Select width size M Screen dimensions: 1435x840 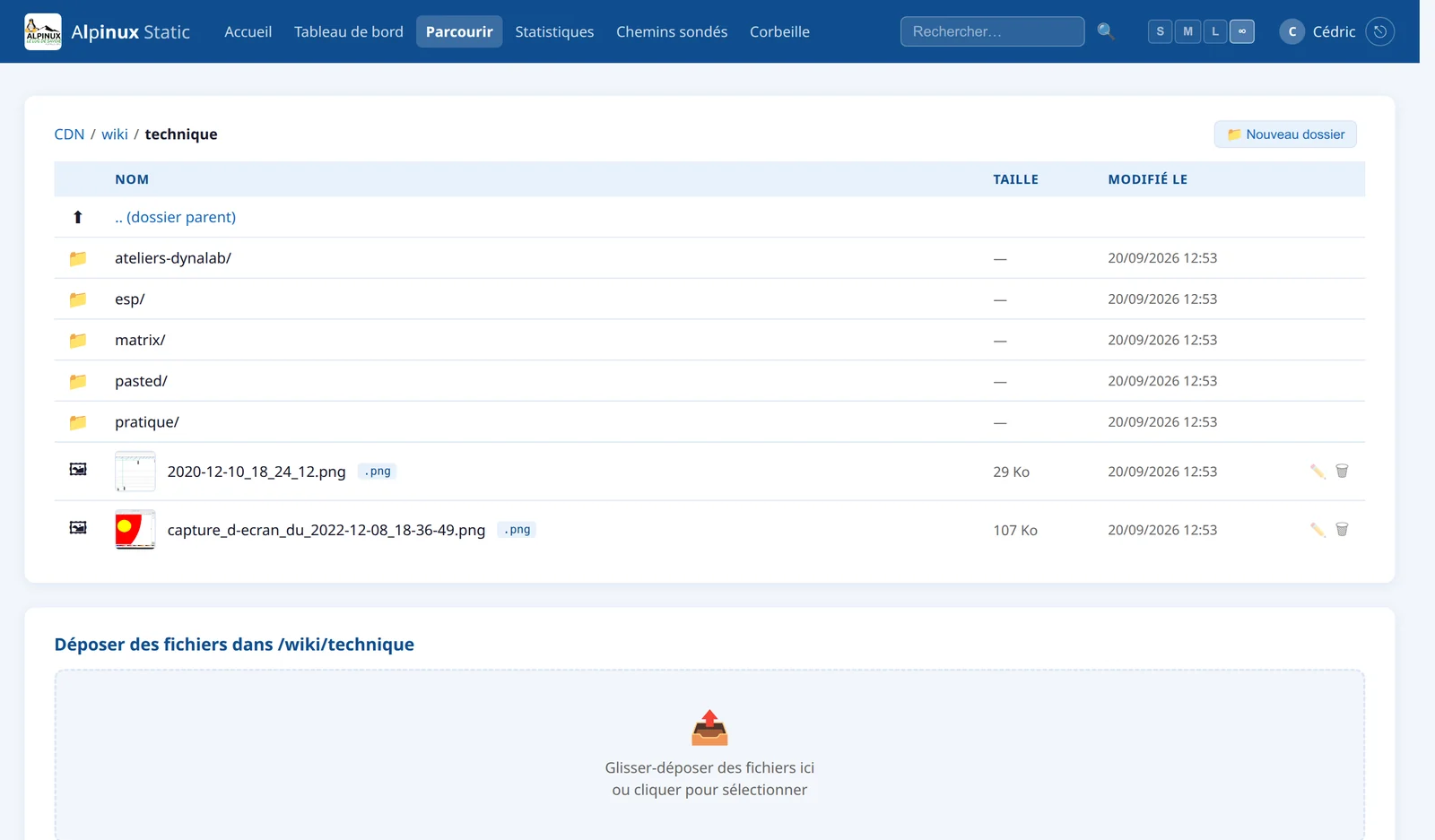[1187, 31]
